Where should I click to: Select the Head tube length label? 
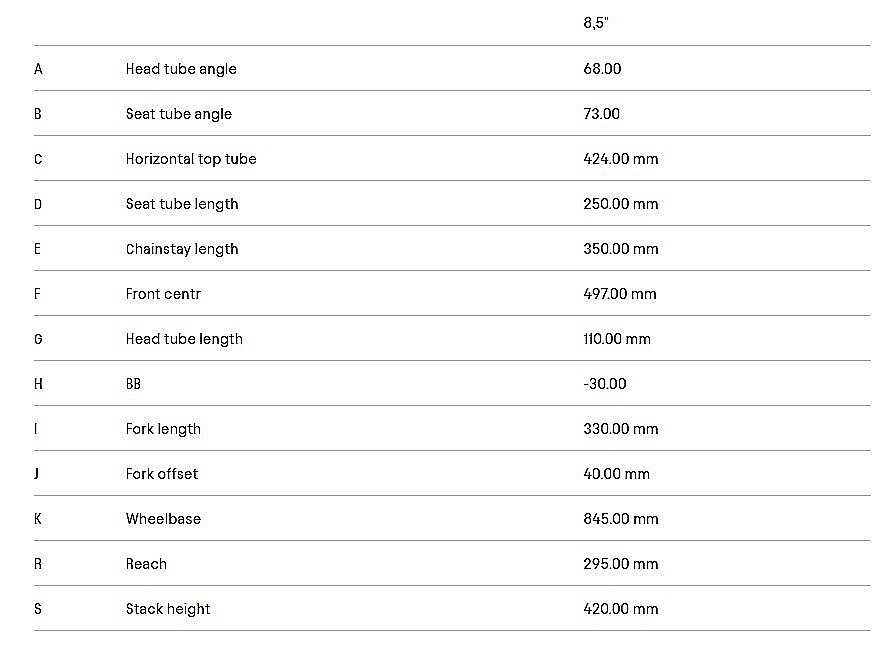tap(184, 339)
